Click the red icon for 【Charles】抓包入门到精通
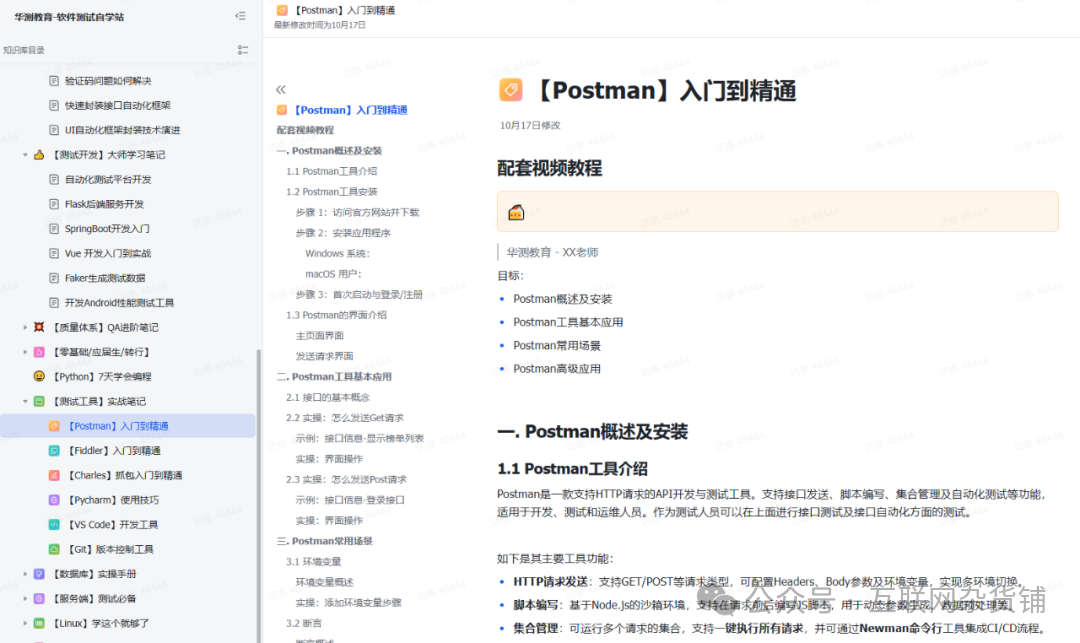The image size is (1080, 643). click(54, 475)
